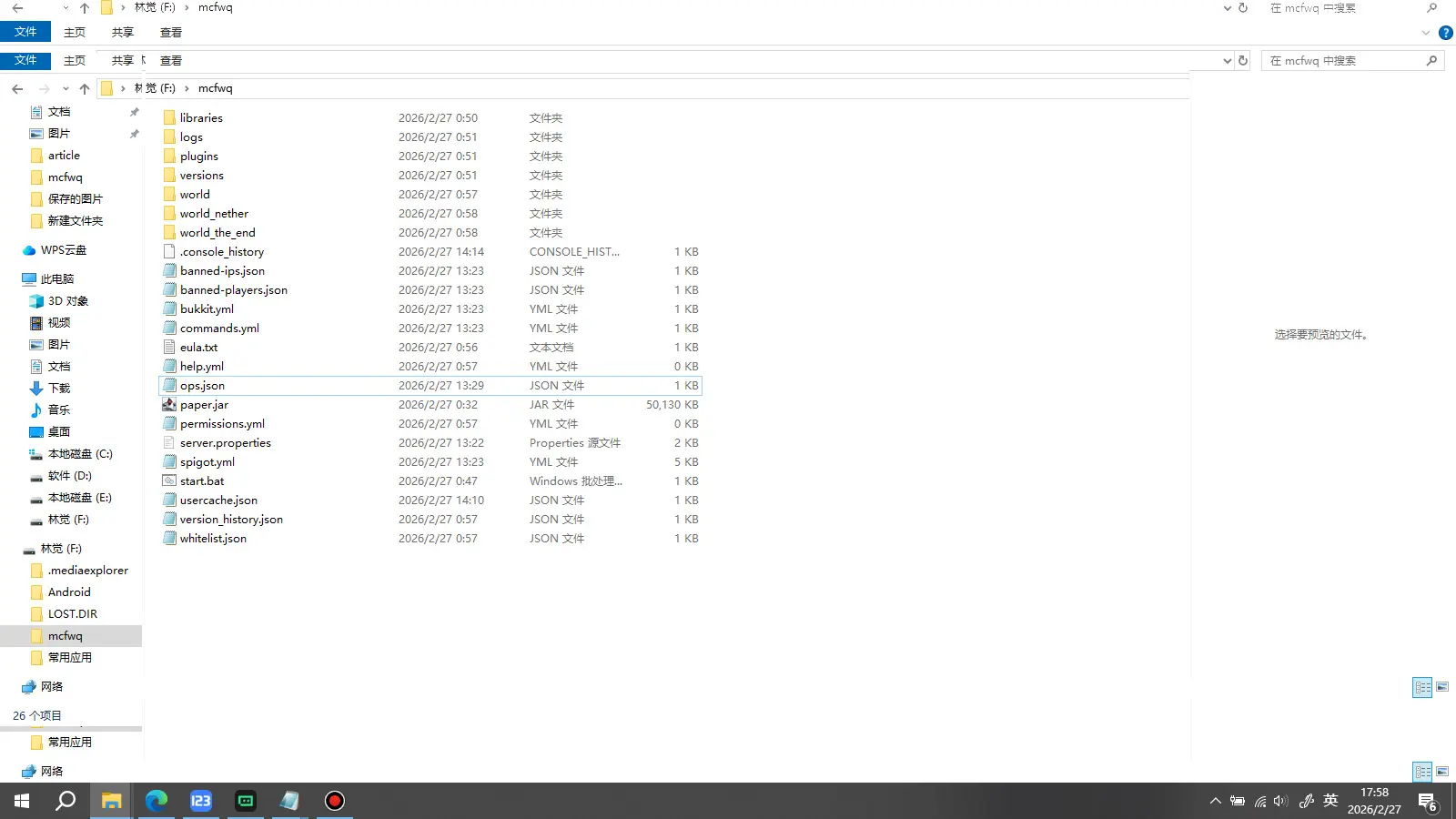Open the paper.jar file

click(204, 405)
